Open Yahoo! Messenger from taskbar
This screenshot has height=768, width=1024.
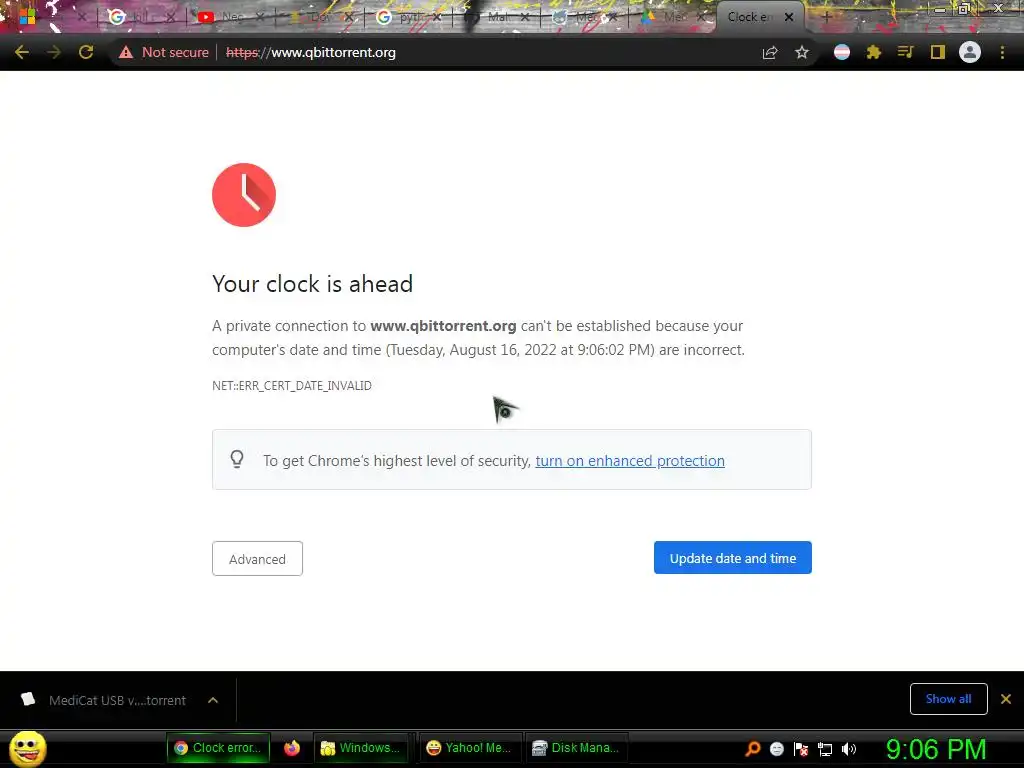(468, 748)
